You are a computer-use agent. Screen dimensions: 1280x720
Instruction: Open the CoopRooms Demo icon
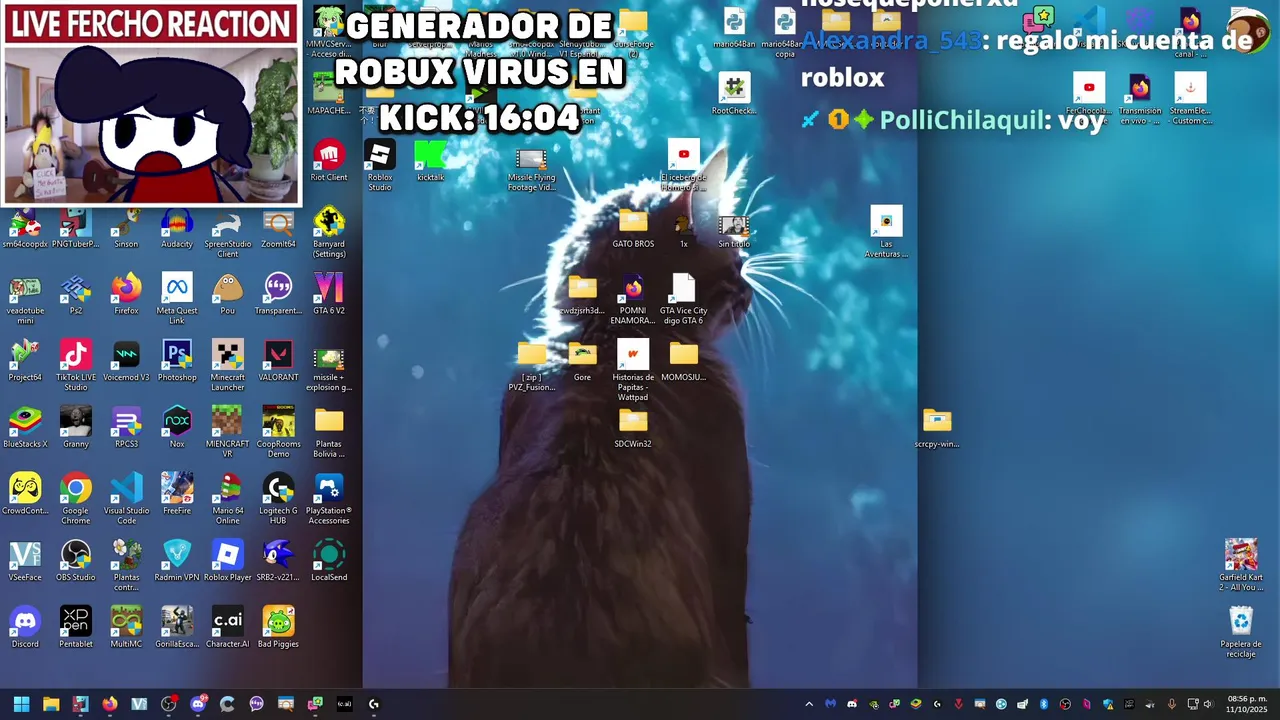coord(278,433)
